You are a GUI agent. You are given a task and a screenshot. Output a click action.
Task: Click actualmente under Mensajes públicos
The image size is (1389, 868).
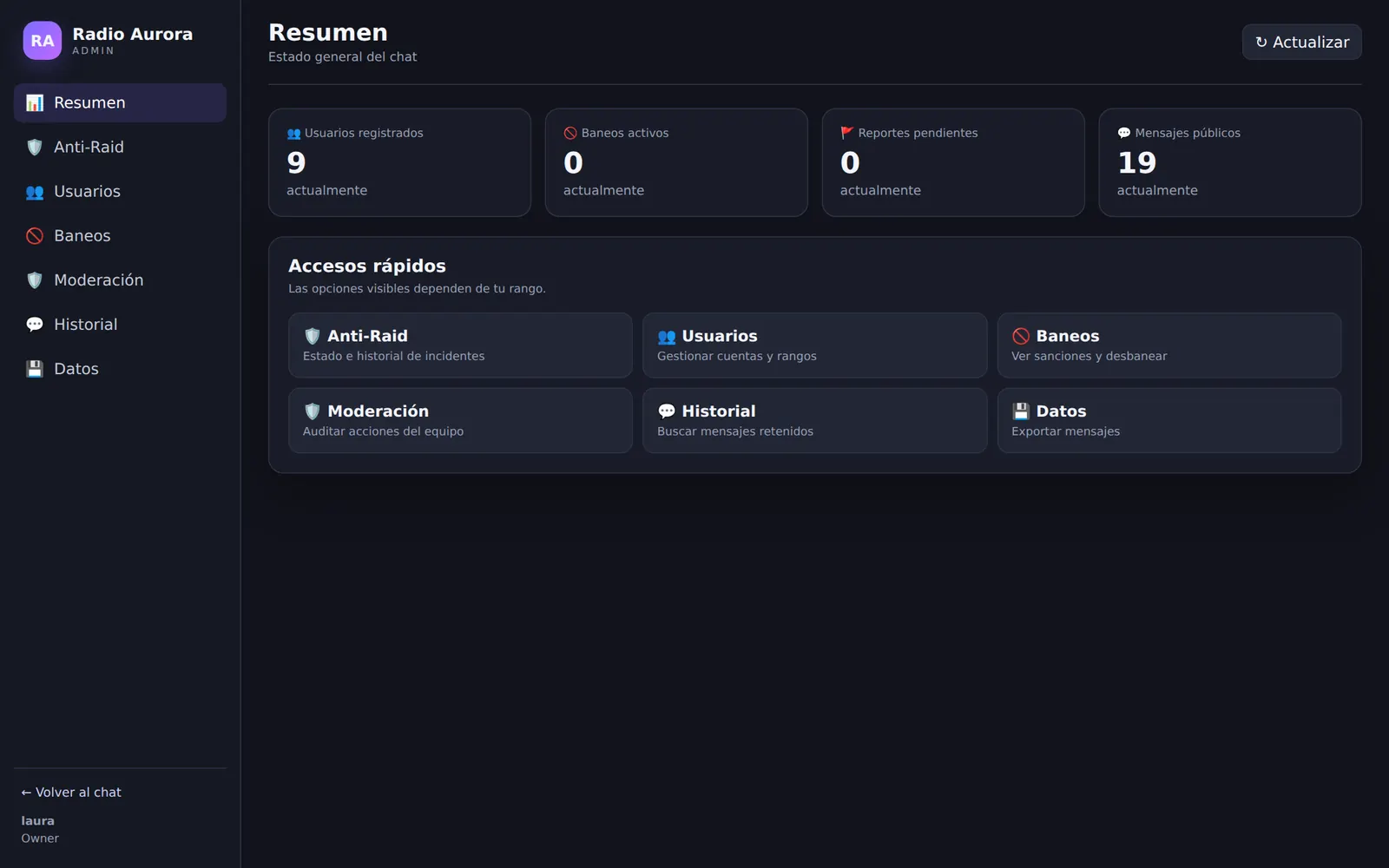pyautogui.click(x=1157, y=190)
